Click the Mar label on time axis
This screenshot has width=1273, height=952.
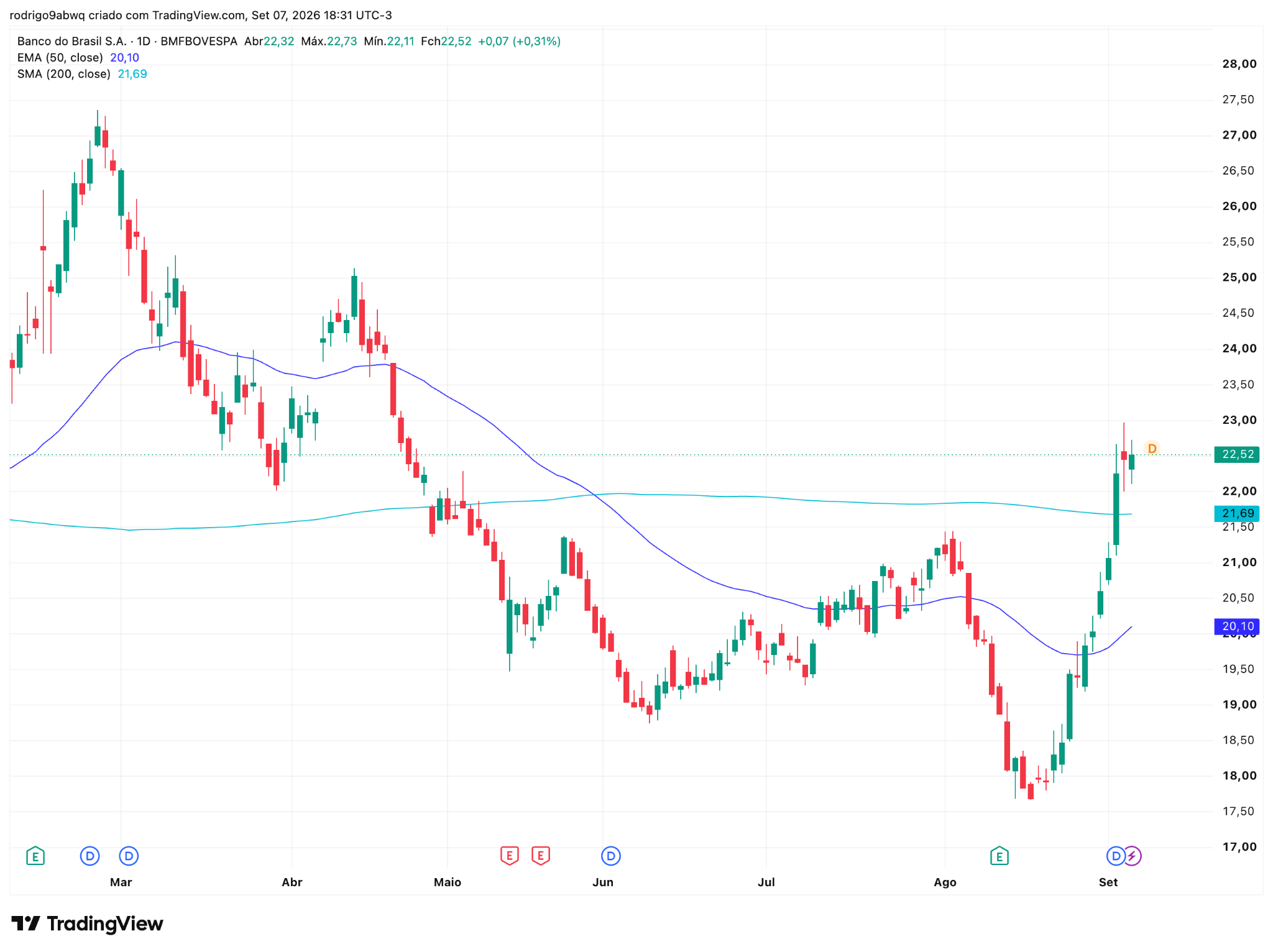[x=121, y=882]
